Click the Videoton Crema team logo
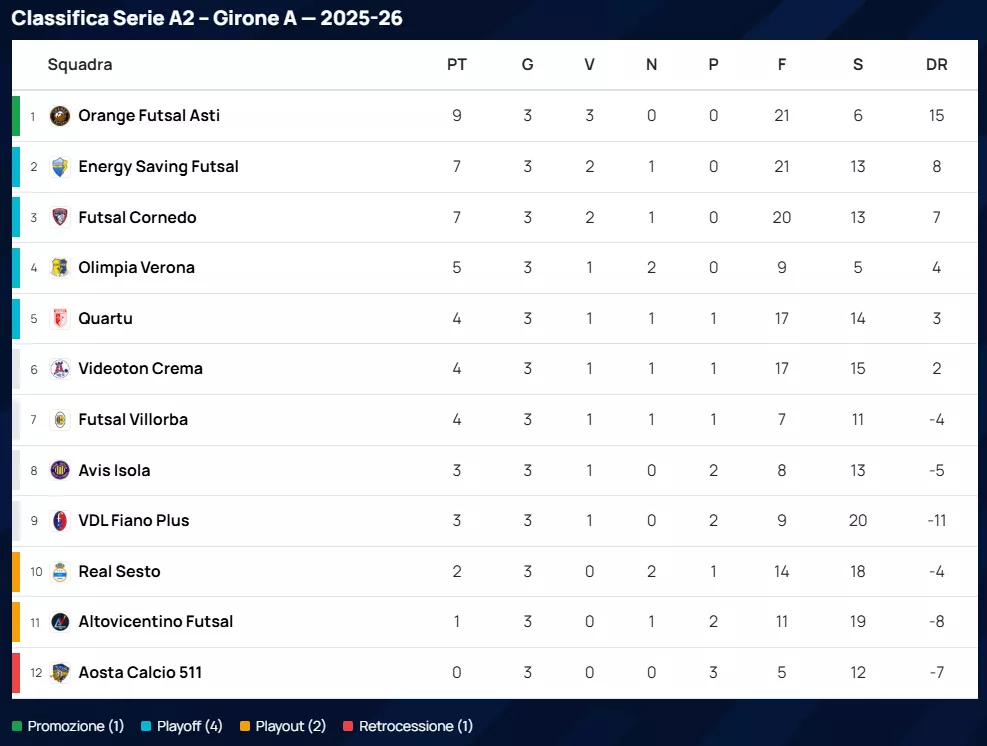This screenshot has width=987, height=746. point(60,369)
